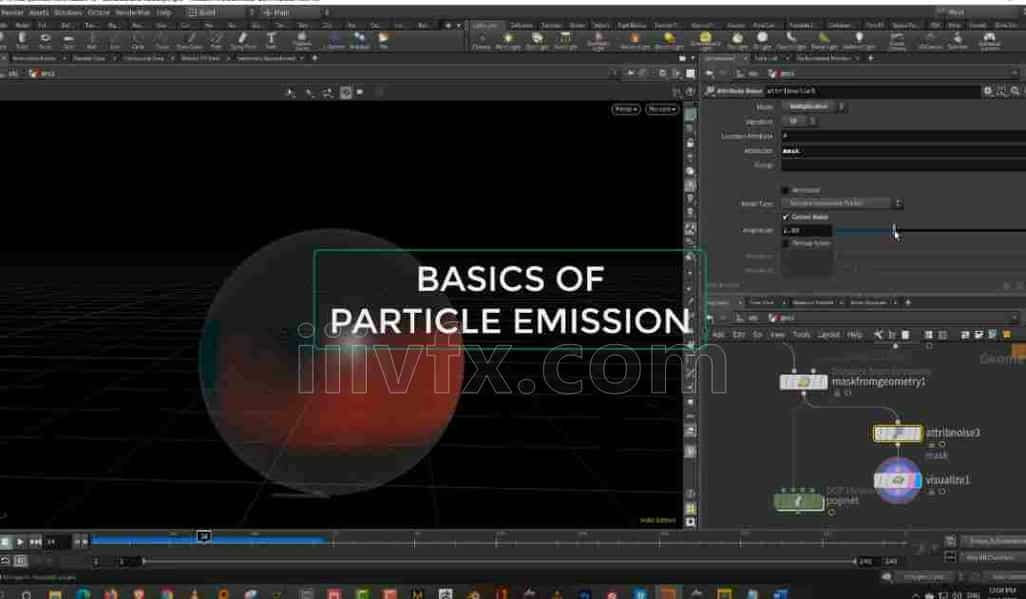Image resolution: width=1026 pixels, height=599 pixels.
Task: Toggle the checkbox above Noise Type
Action: (786, 190)
